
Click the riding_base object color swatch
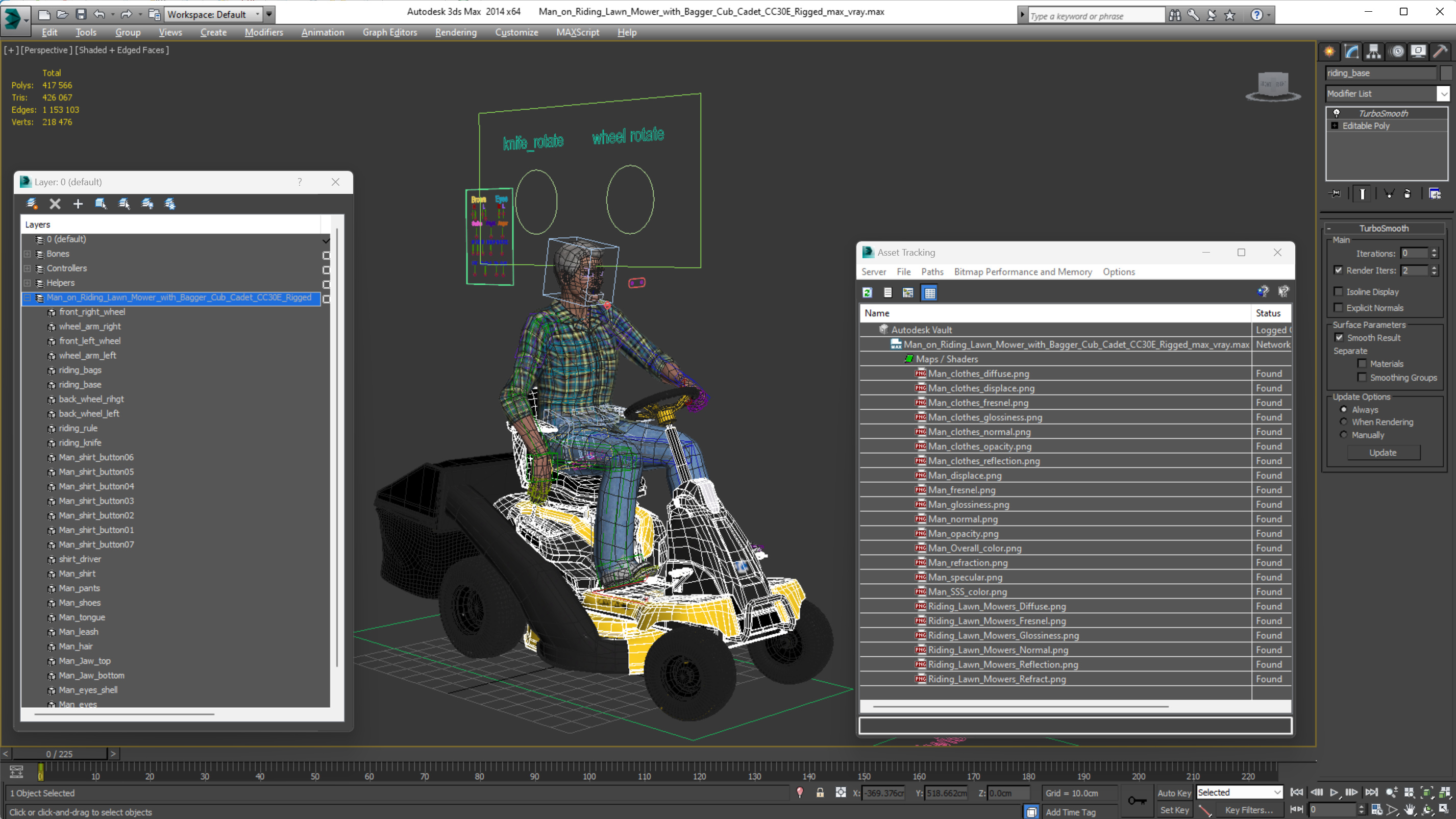click(1446, 73)
